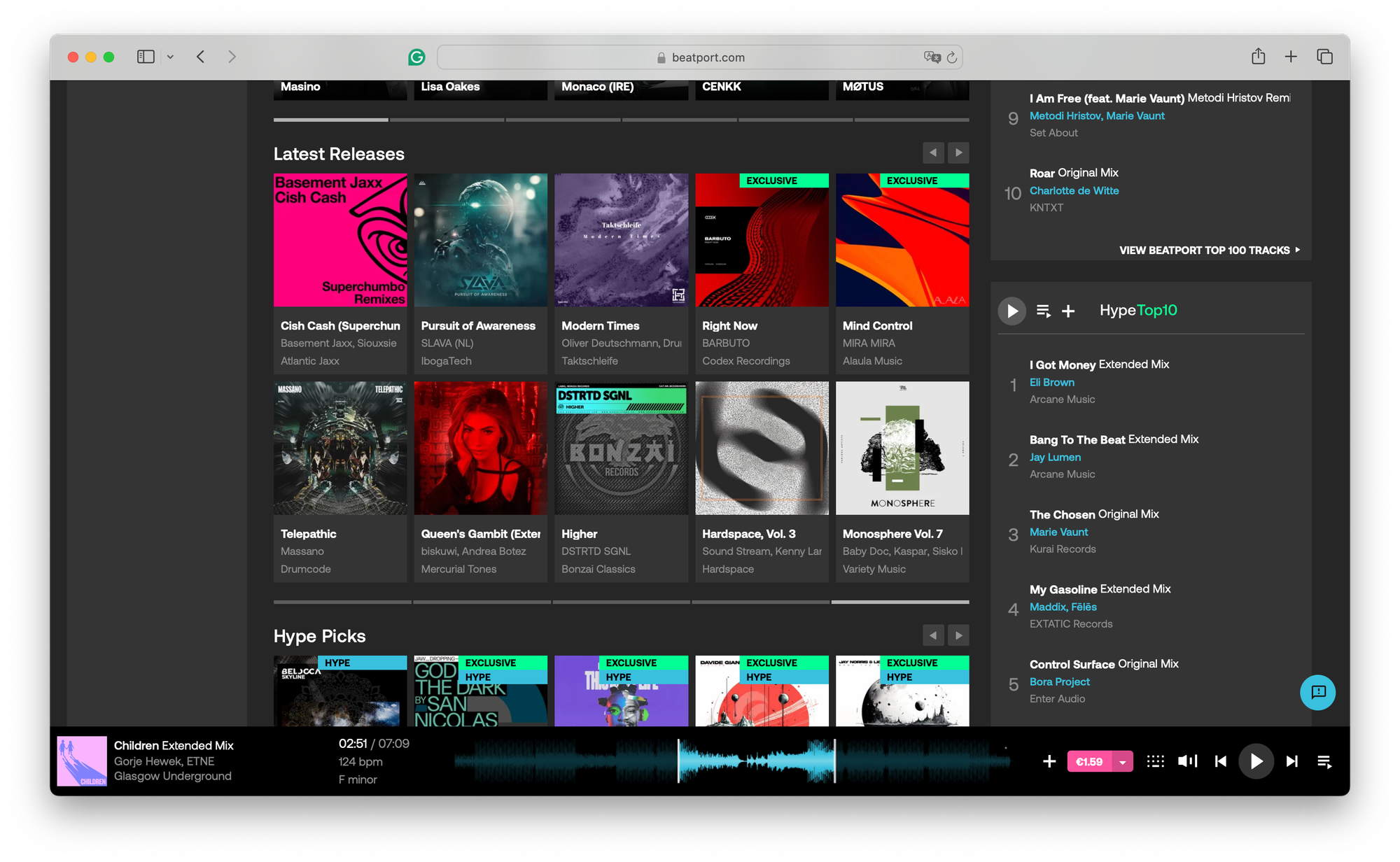Buy the track for €1.59
Screen dimensions: 1400x862
point(1088,762)
